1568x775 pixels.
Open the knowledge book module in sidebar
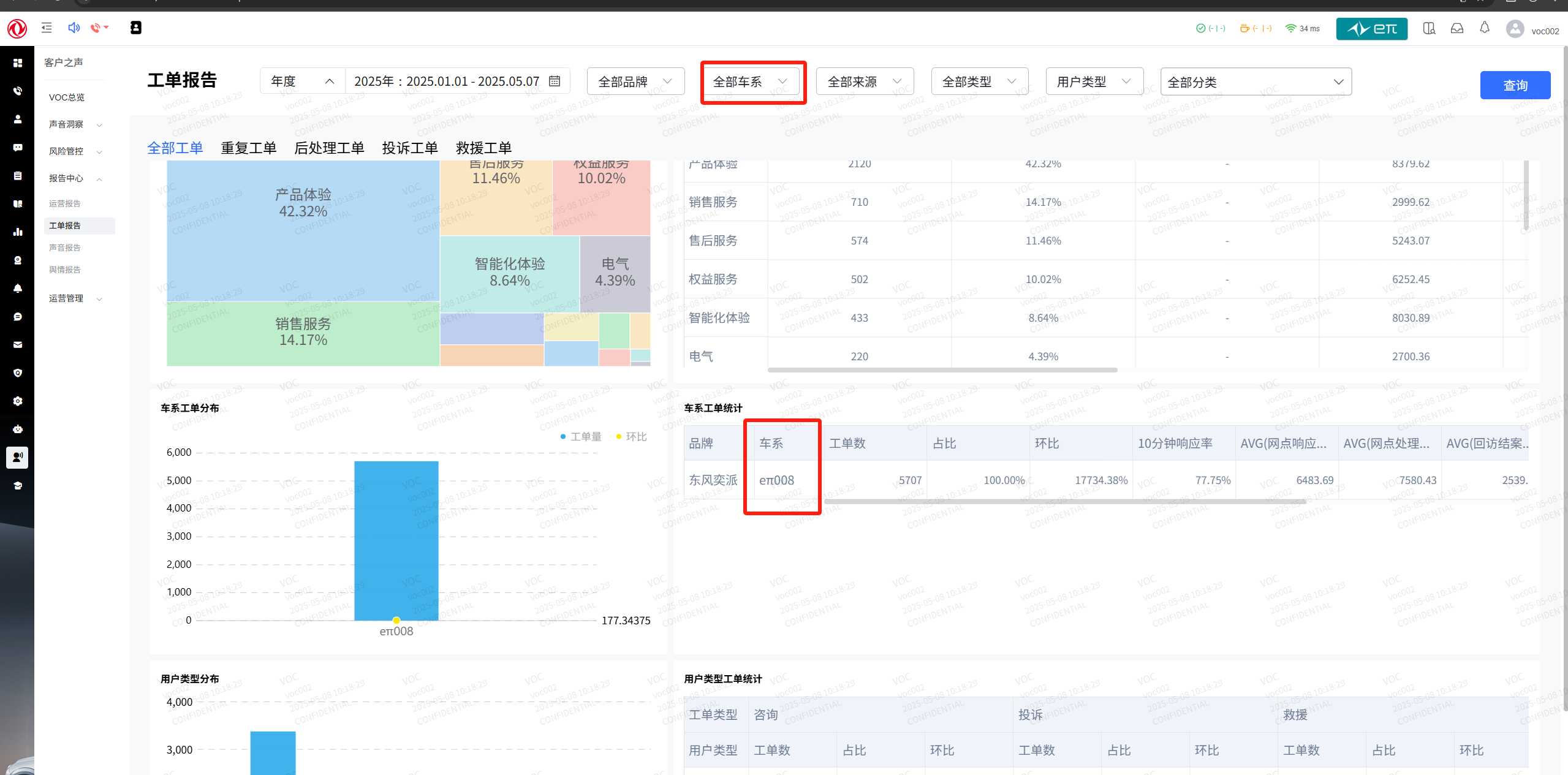tap(18, 204)
